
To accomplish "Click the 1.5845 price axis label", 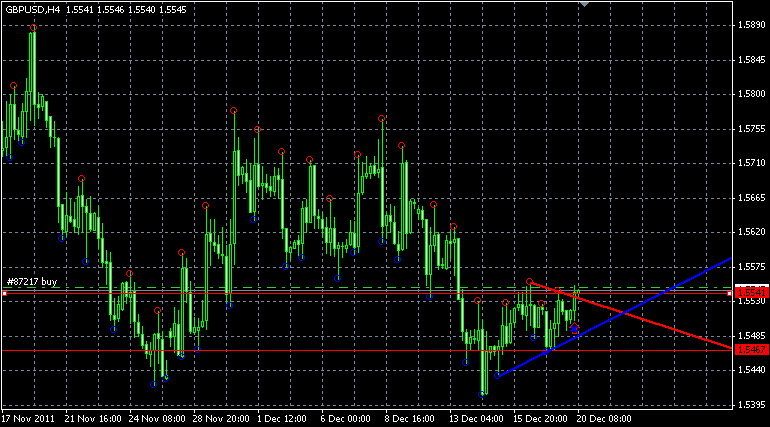I will click(751, 60).
